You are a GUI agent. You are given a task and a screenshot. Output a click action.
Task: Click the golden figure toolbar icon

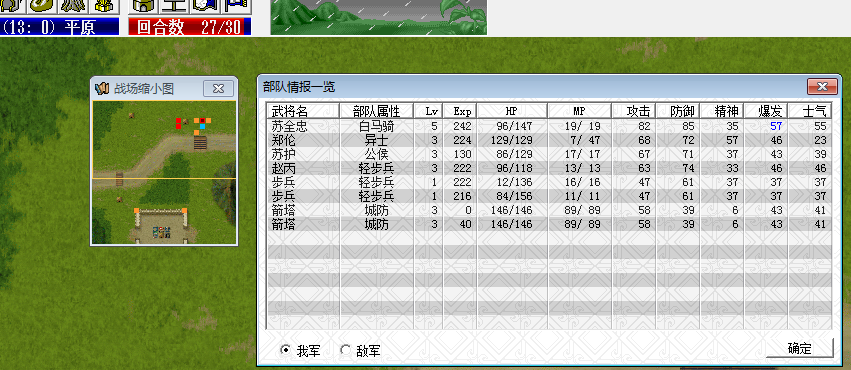[105, 6]
